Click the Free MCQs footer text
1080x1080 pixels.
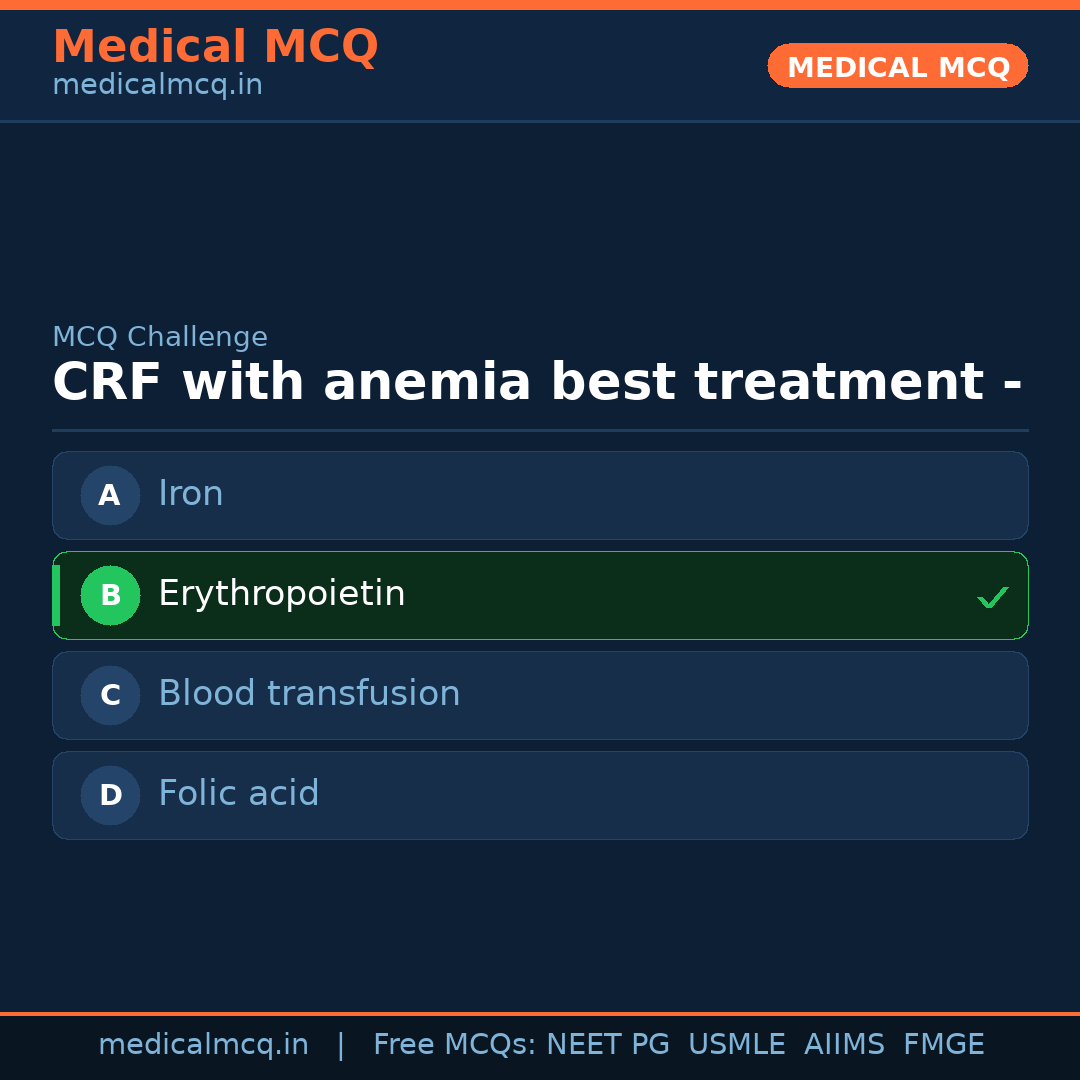click(x=455, y=1045)
